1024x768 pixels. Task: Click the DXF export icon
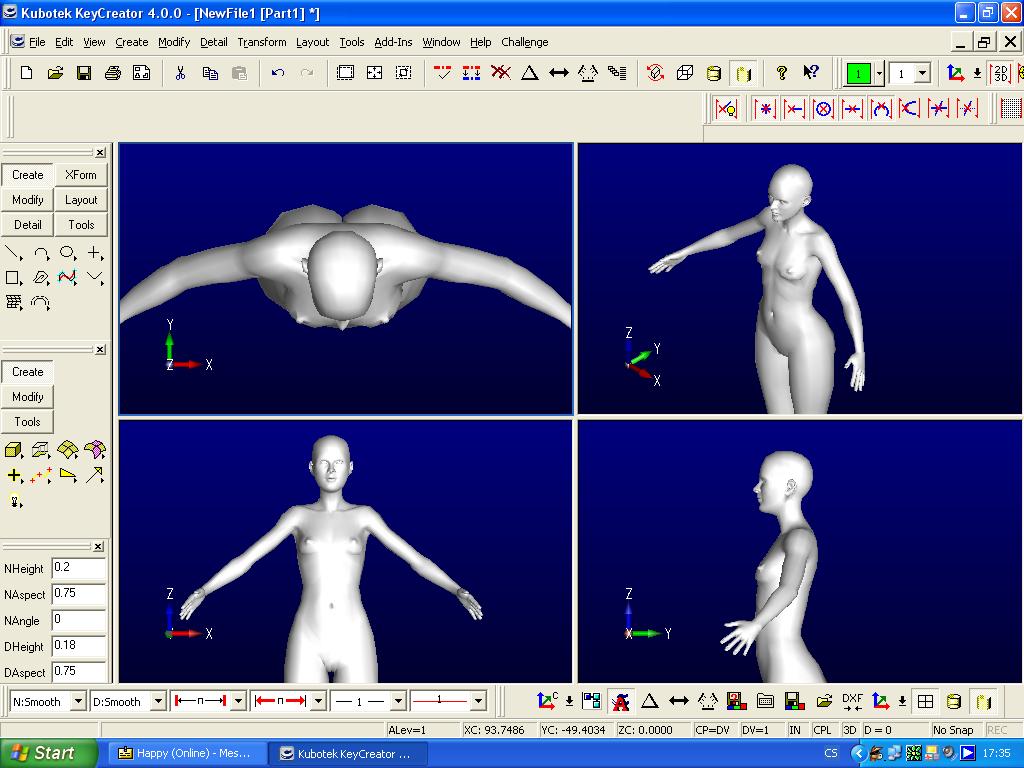click(852, 701)
